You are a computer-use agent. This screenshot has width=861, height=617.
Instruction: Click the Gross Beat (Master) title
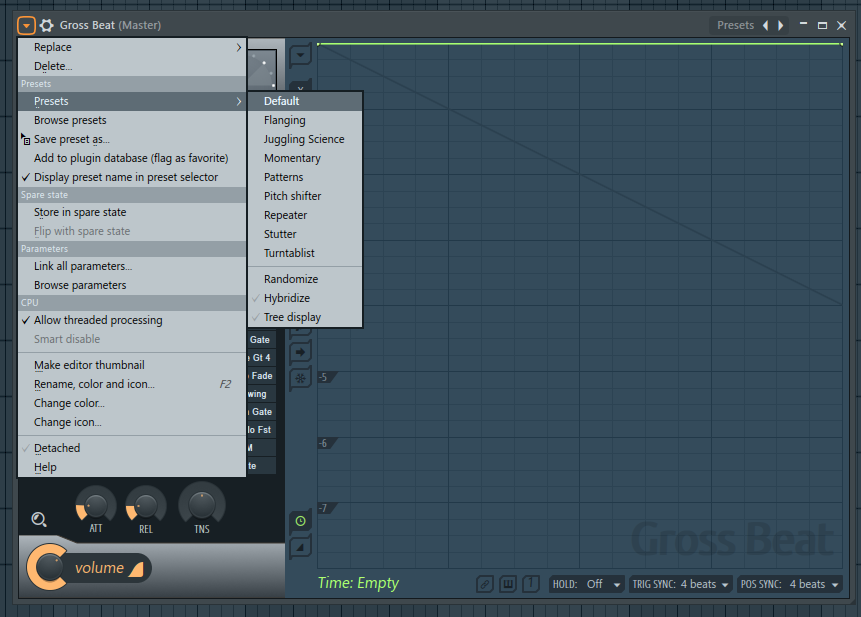click(x=110, y=25)
